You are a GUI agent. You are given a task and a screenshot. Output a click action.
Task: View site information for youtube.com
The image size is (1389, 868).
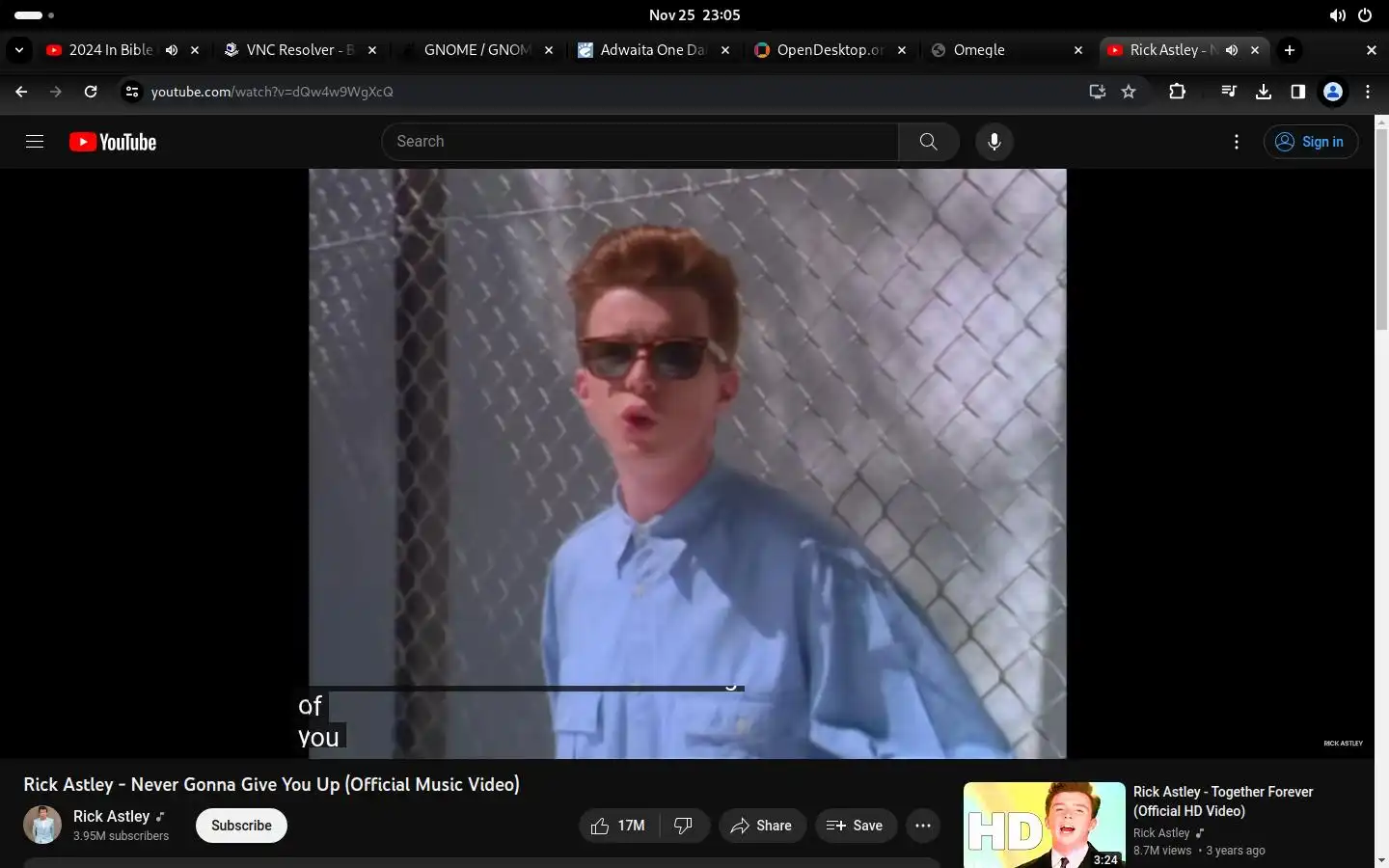132,92
